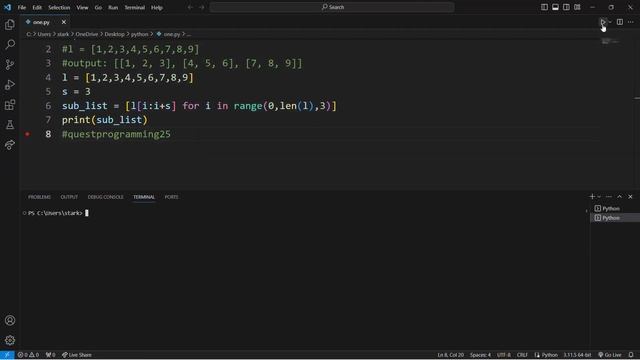640x360 pixels.
Task: Click the 'OneDrive' breadcrumb folder
Action: point(87,34)
